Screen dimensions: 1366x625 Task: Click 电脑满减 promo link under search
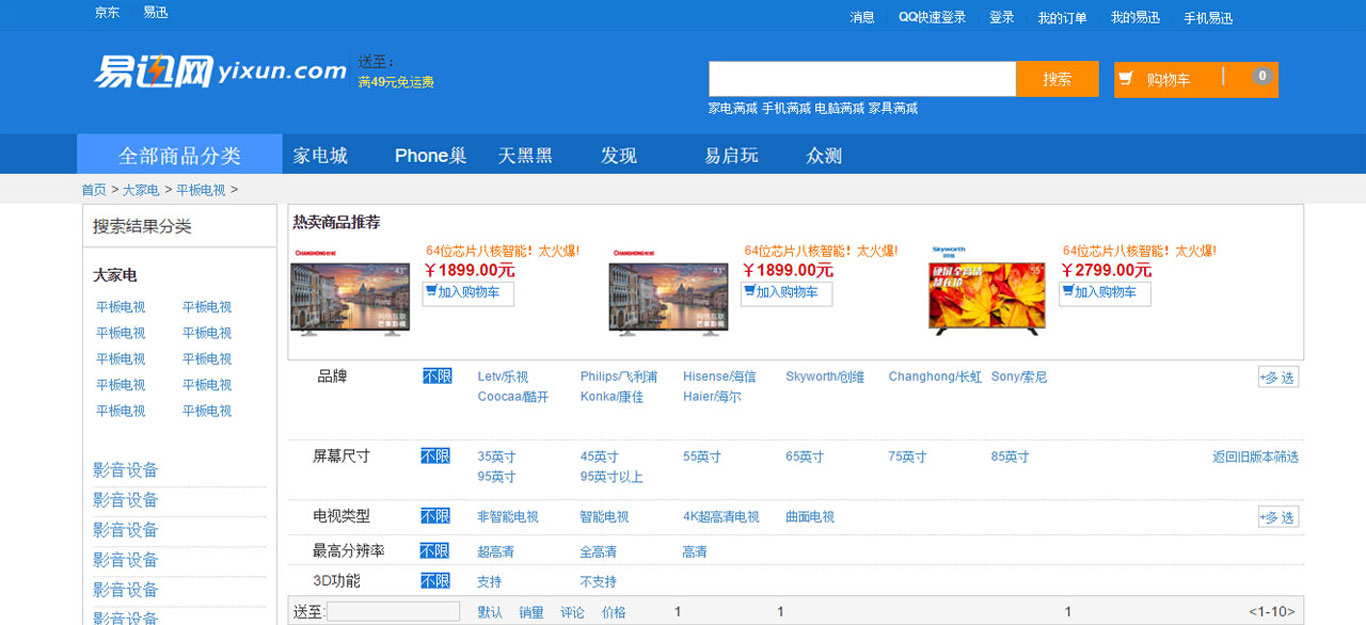click(840, 108)
